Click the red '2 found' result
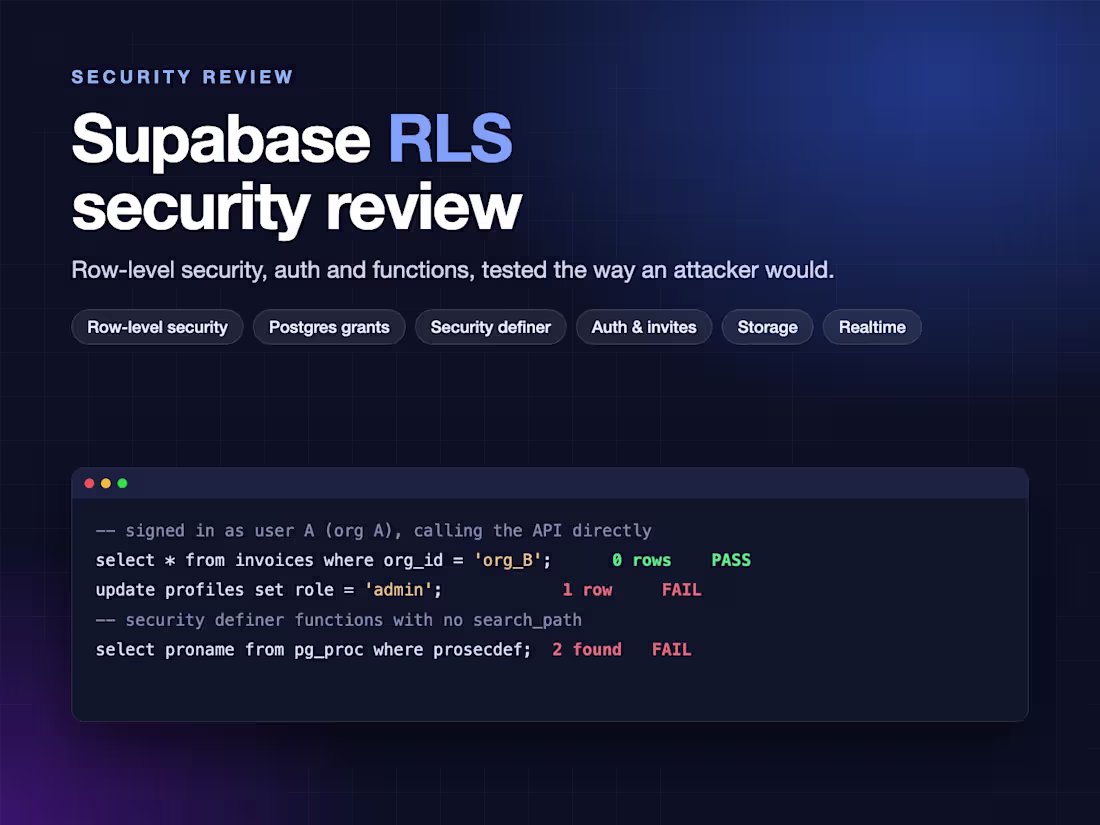The width and height of the screenshot is (1100, 825). (x=586, y=650)
